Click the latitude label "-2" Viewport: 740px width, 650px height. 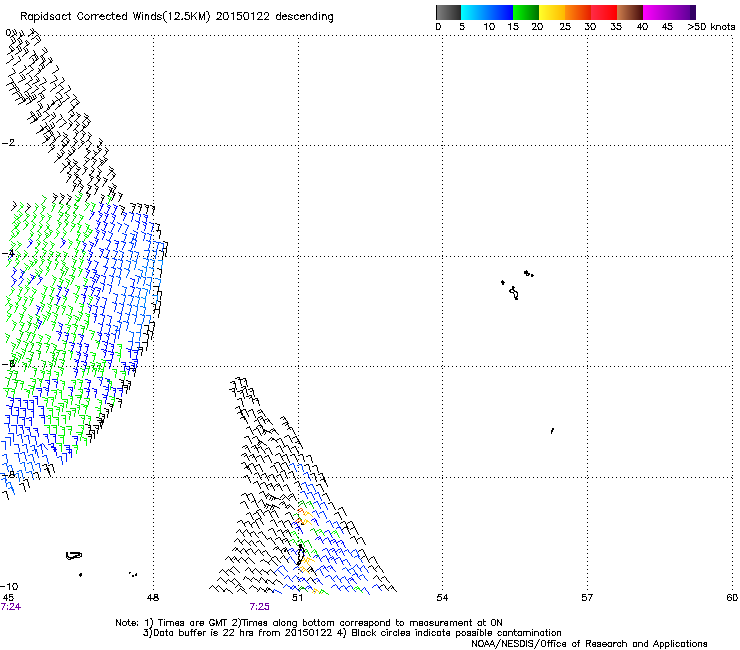tap(8, 143)
